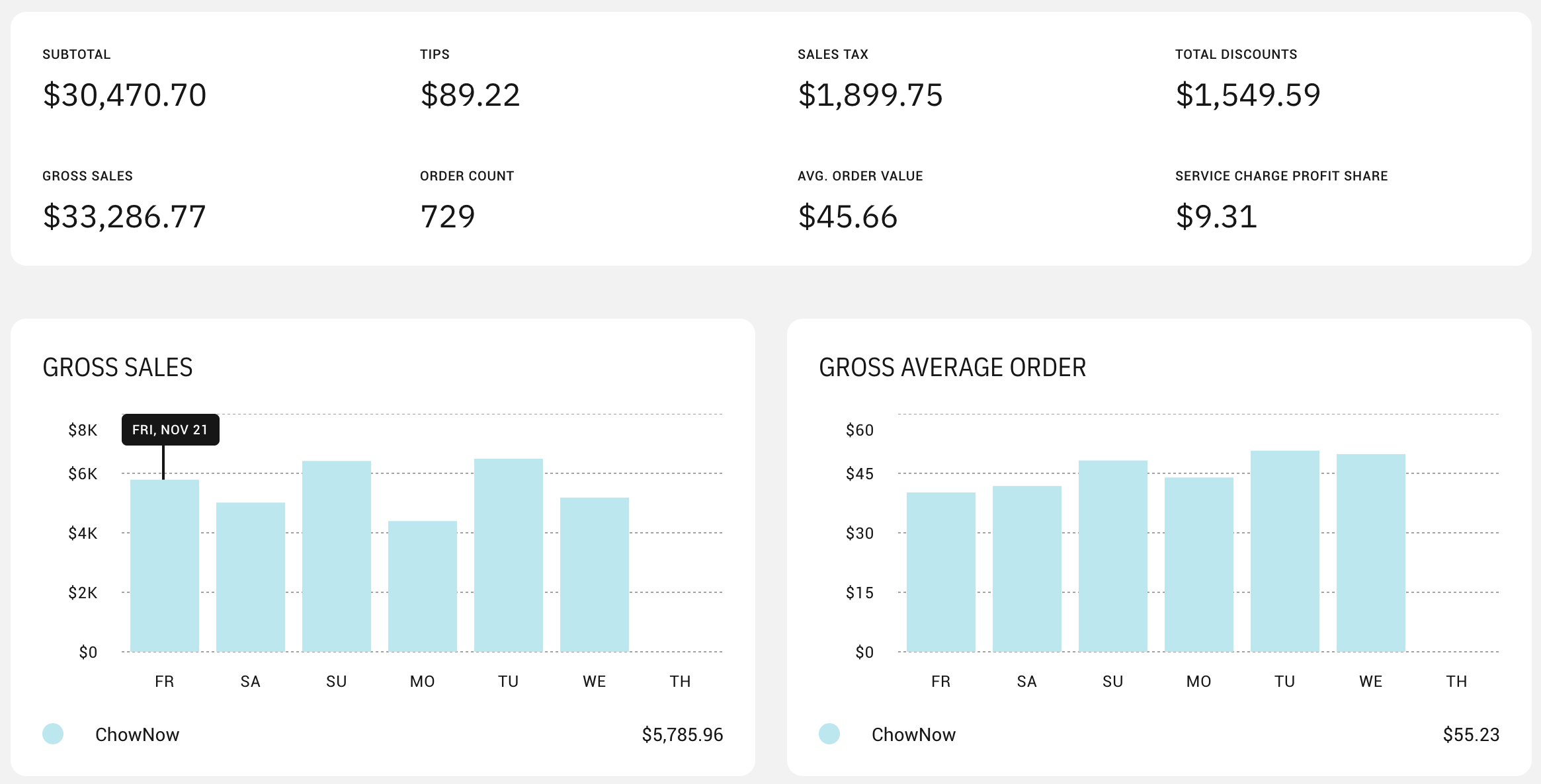
Task: Select the Tuesday bar in Gross Sales chart
Action: click(508, 554)
